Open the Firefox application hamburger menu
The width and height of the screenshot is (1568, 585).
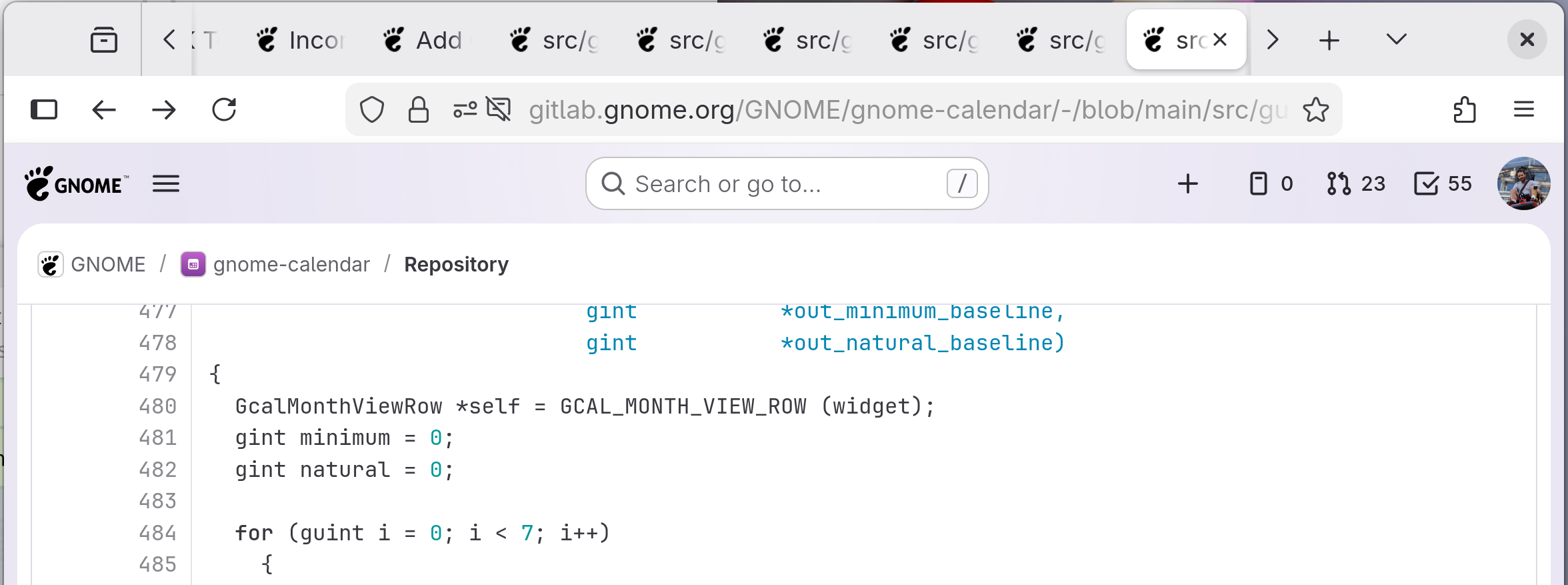point(1524,110)
